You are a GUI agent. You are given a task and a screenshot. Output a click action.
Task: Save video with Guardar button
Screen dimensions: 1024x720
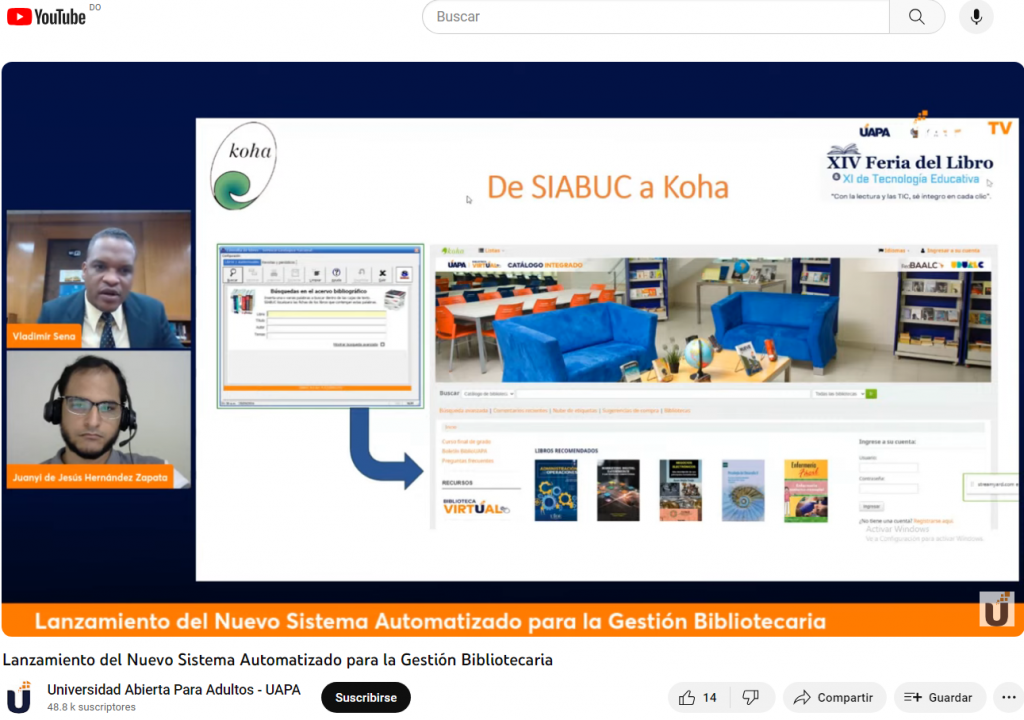pyautogui.click(x=938, y=697)
